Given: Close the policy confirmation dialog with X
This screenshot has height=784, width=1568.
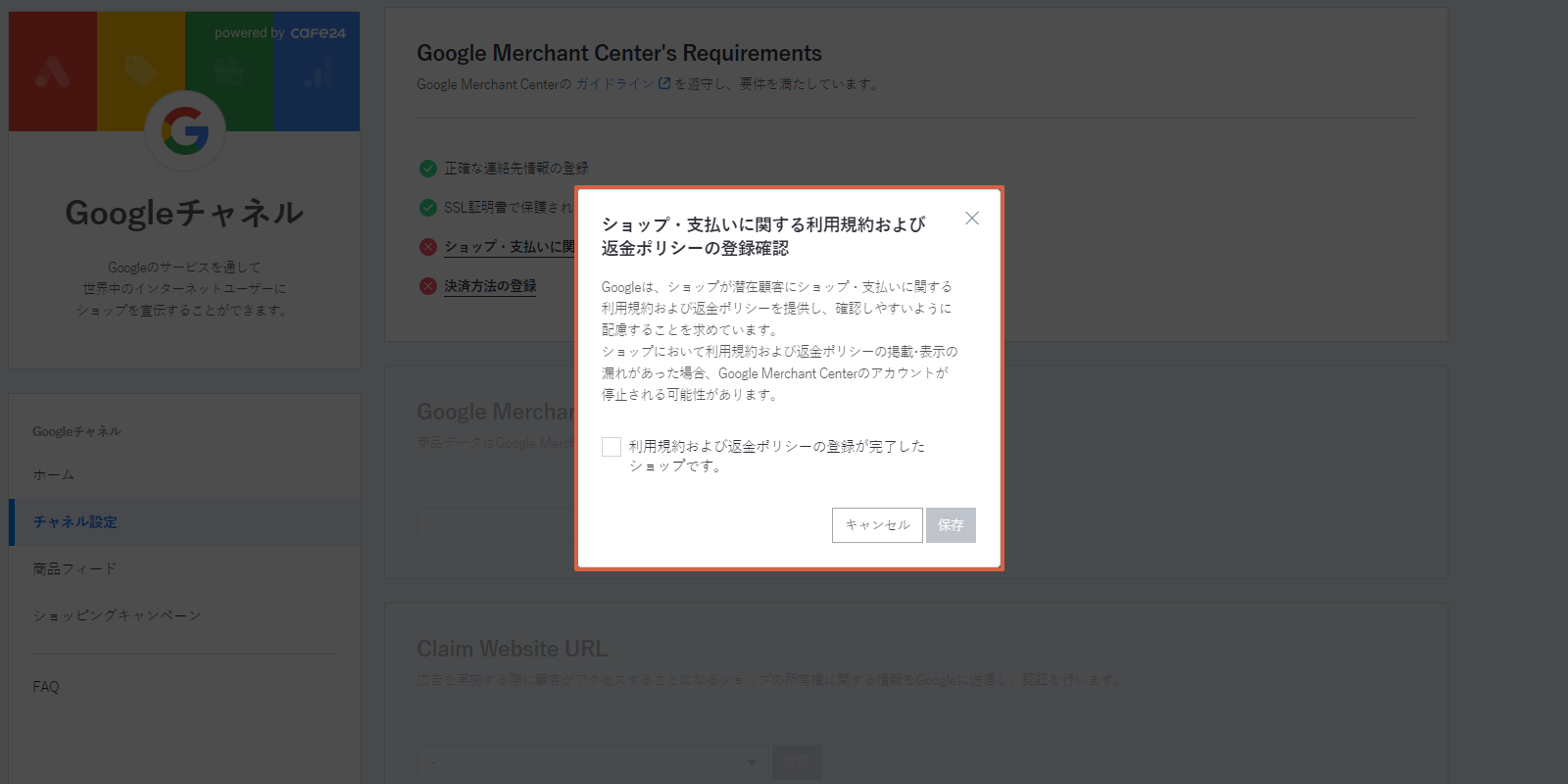Looking at the screenshot, I should [x=972, y=218].
